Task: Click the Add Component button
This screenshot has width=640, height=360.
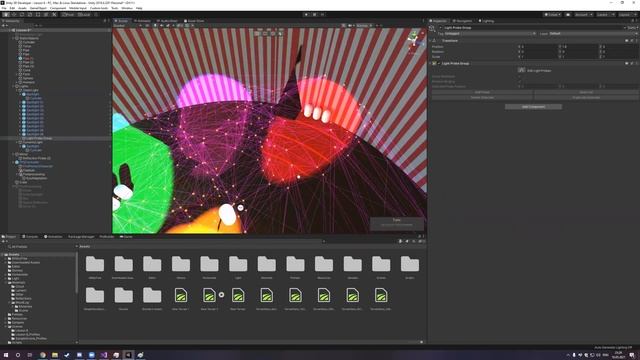Action: click(533, 107)
